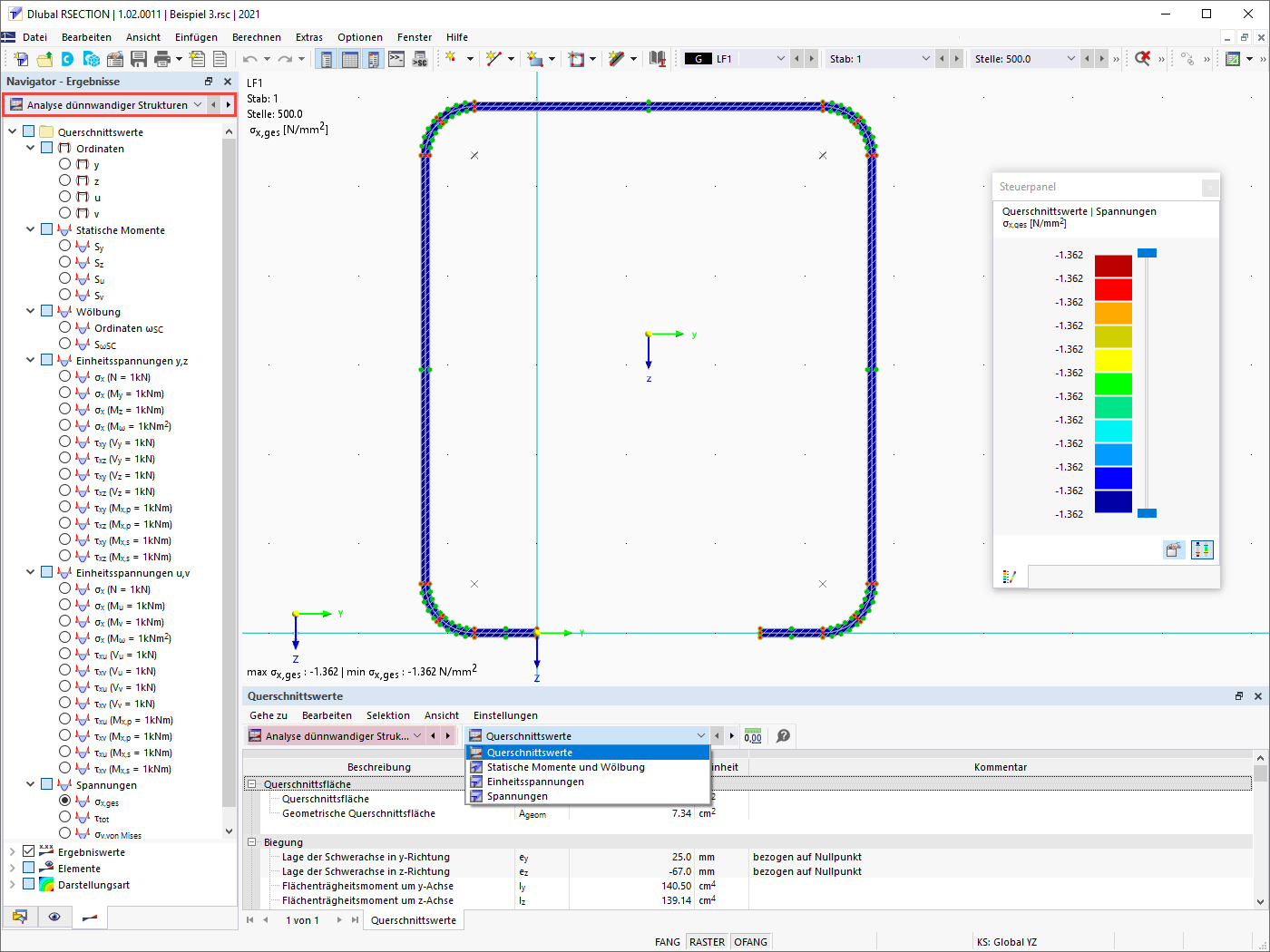Collapse the Statische Momente tree node
The height and width of the screenshot is (952, 1270).
(x=31, y=229)
